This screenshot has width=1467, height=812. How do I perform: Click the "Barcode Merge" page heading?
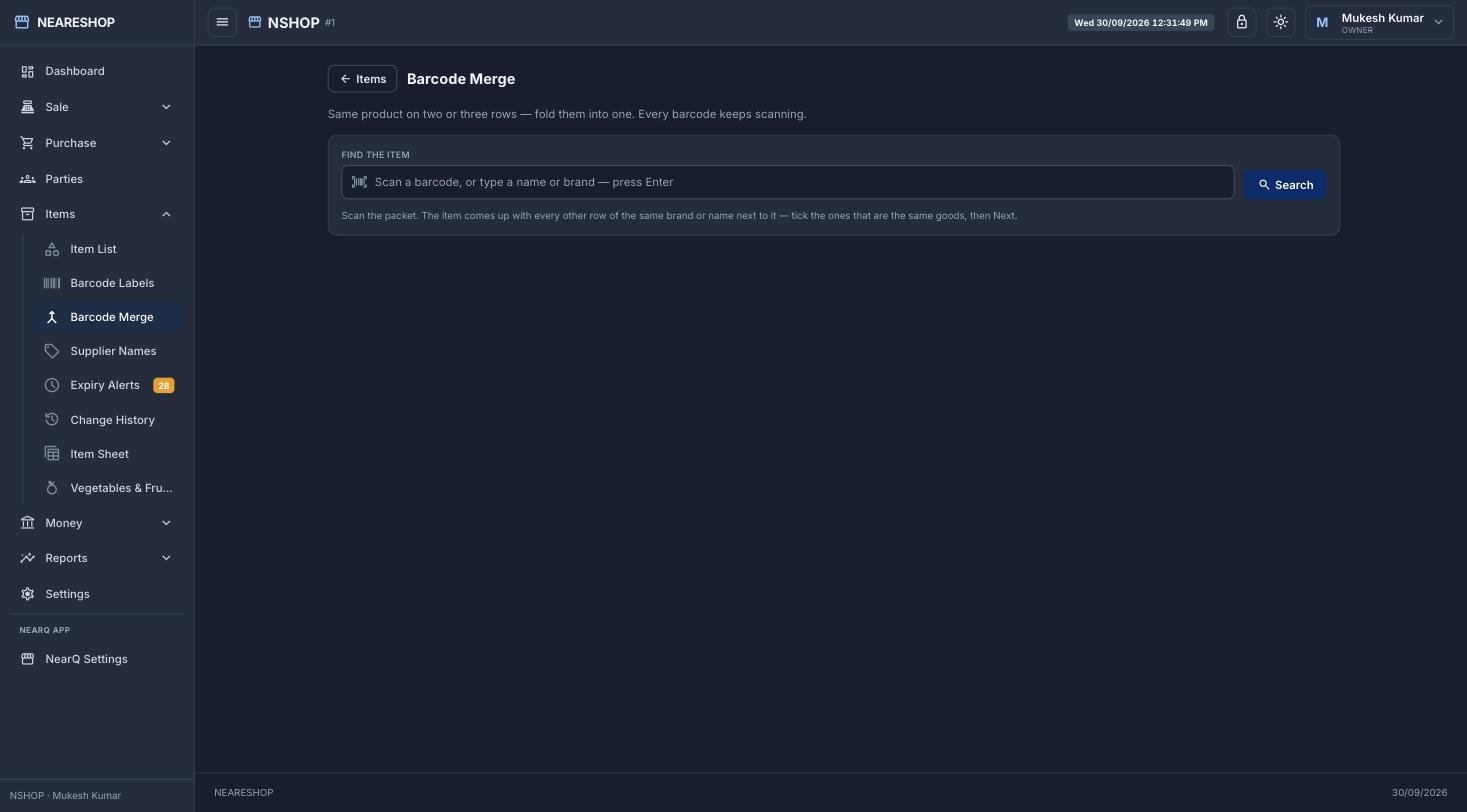click(461, 79)
